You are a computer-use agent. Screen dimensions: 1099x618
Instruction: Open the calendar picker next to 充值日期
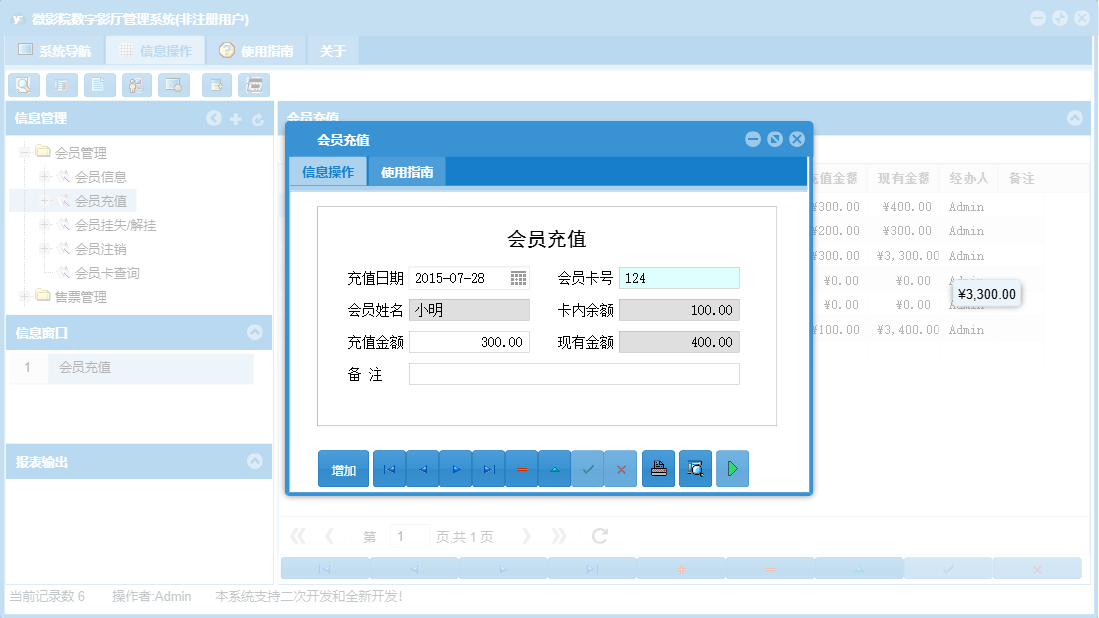tap(519, 278)
